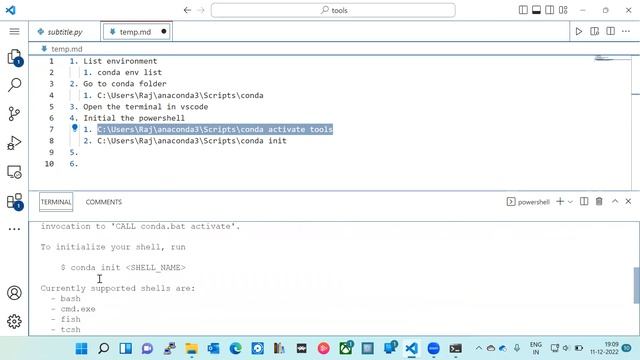Open File Explorer from taskbar
Image resolution: width=640 pixels, height=360 pixels.
tap(191, 348)
